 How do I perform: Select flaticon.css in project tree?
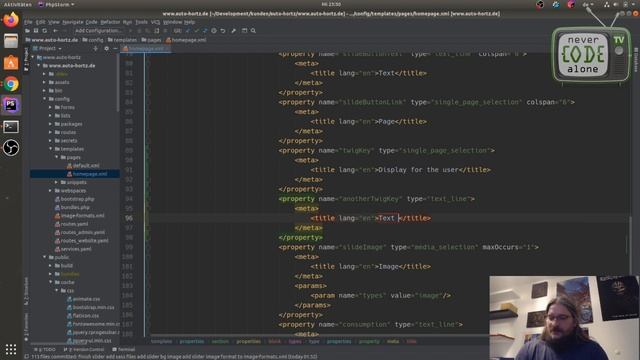tap(83, 316)
